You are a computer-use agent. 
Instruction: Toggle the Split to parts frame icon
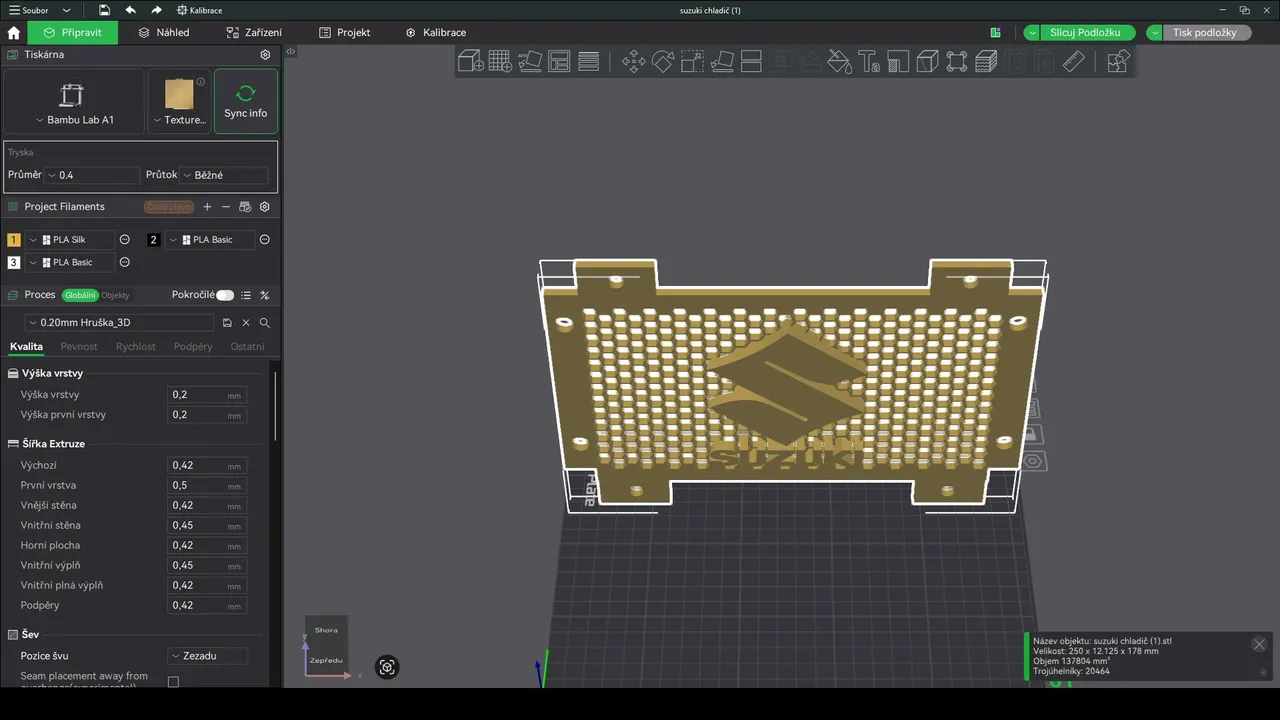point(957,62)
